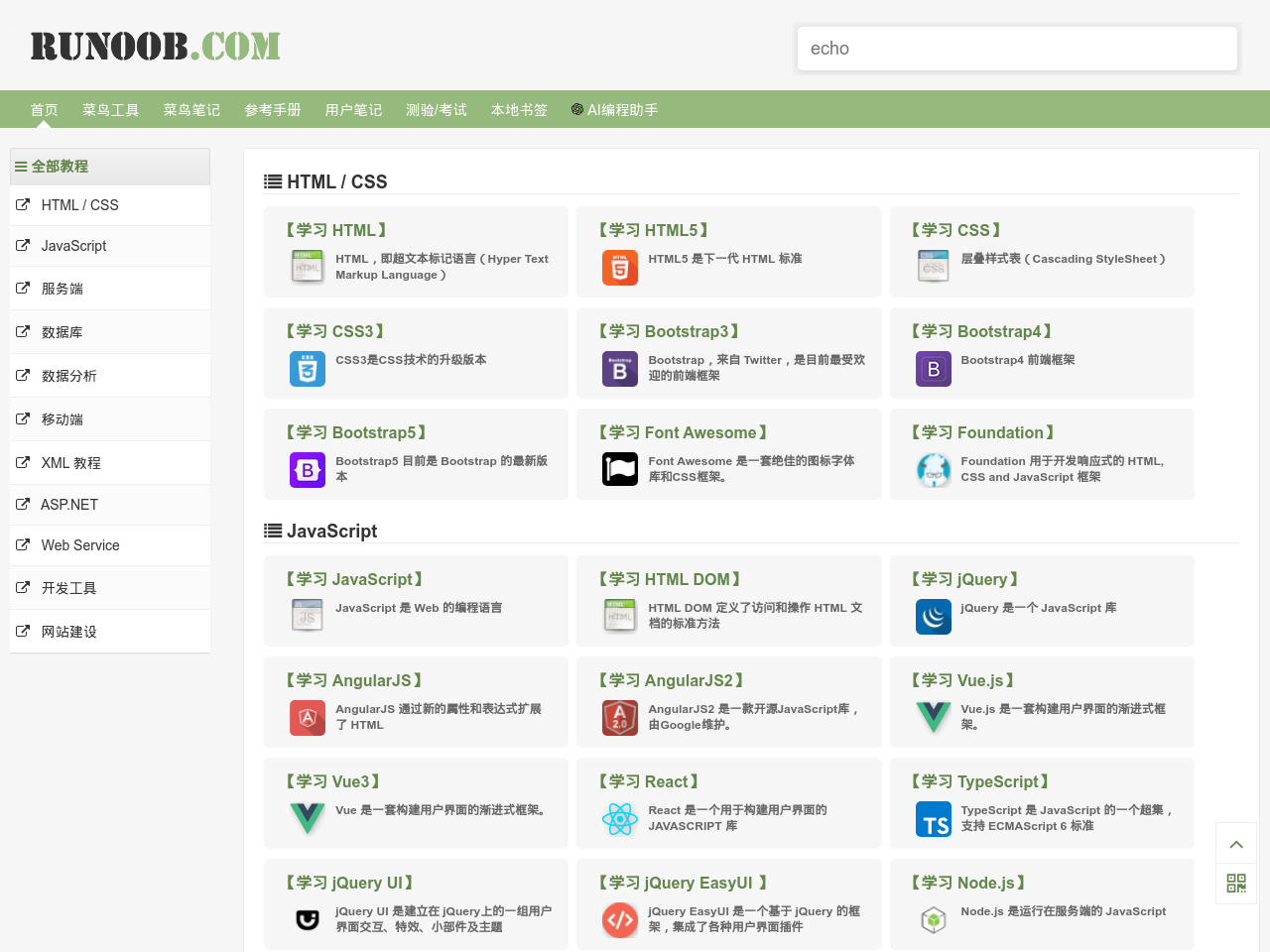
Task: Open the 【学习 Foundation】 link
Action: click(x=981, y=432)
